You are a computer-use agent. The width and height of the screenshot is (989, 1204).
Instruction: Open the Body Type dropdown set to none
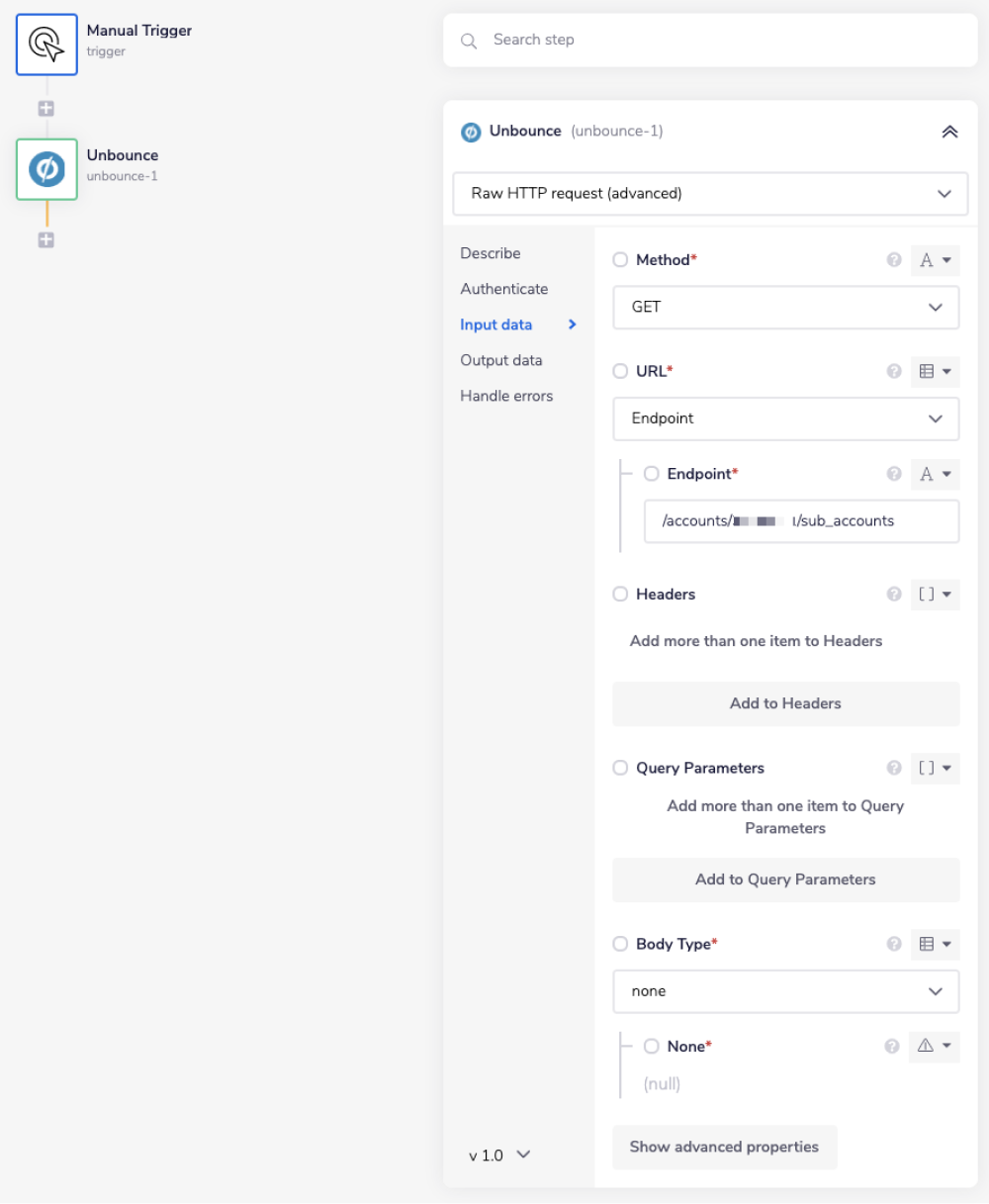point(785,991)
